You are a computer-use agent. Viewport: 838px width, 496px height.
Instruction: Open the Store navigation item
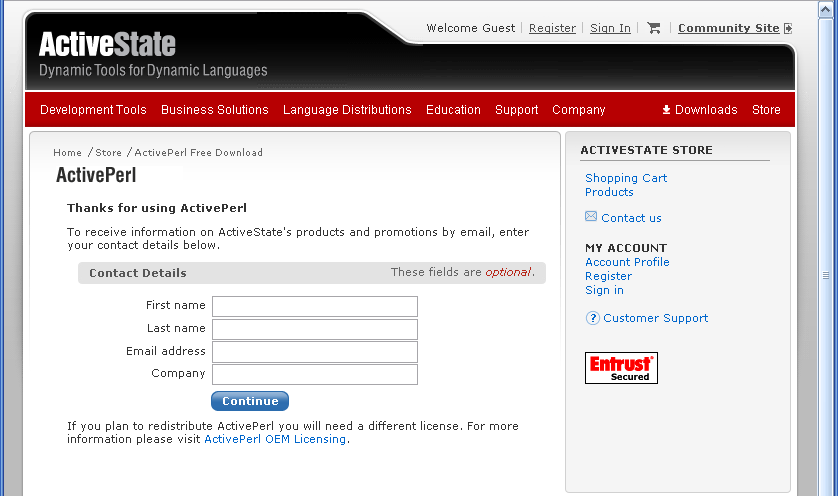(766, 110)
